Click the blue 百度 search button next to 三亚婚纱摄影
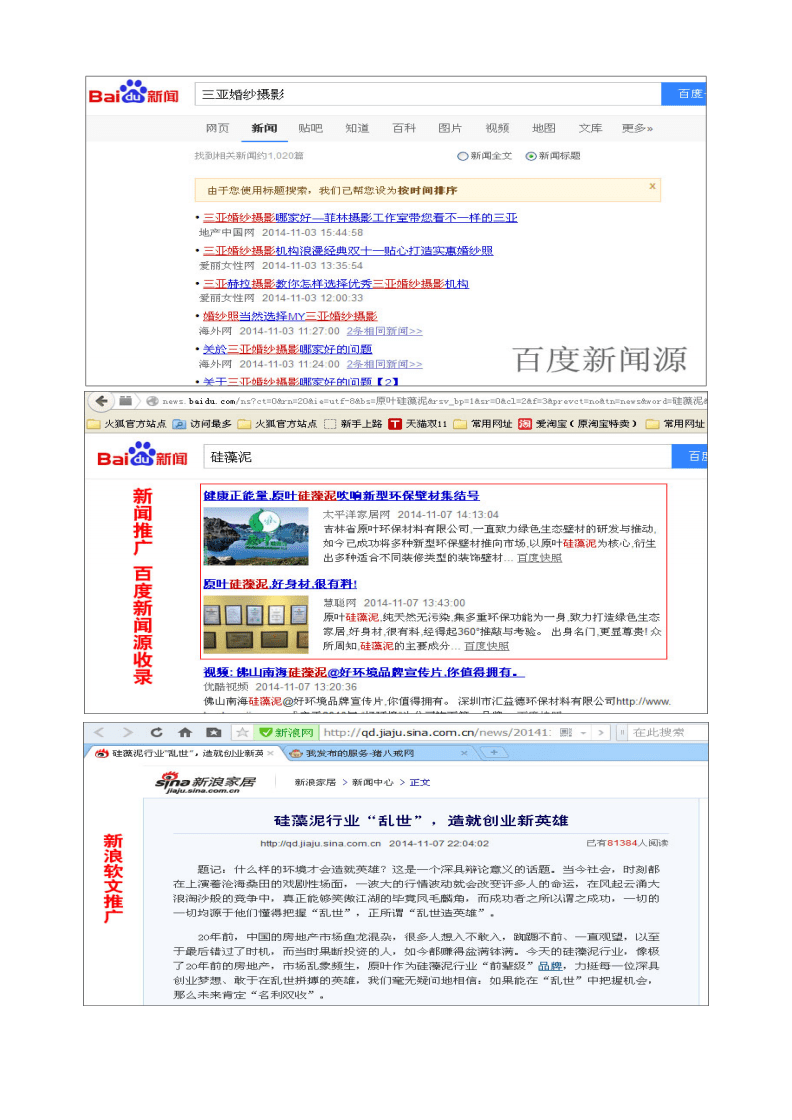This screenshot has height=1120, width=792. (683, 94)
